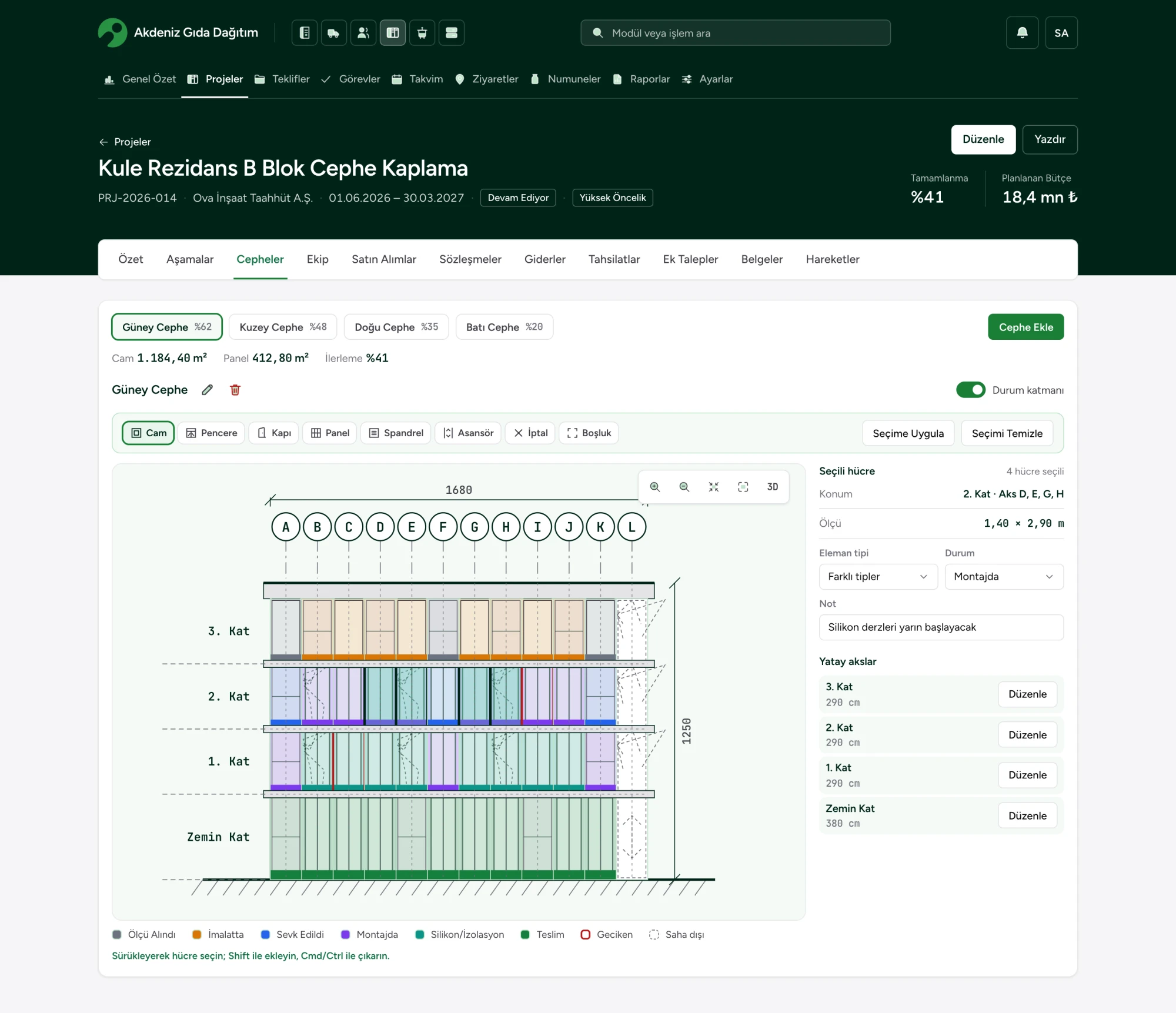Select the Boşluk tool

click(x=589, y=433)
